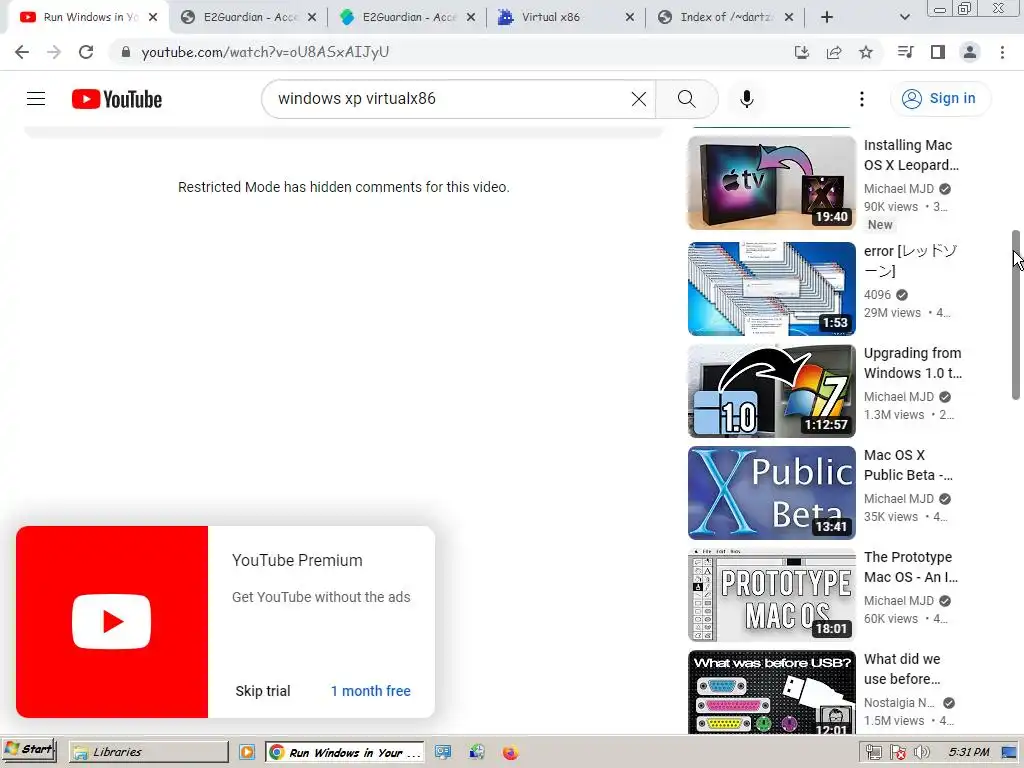This screenshot has width=1024, height=768.
Task: Click 1 month free offer
Action: pos(370,691)
